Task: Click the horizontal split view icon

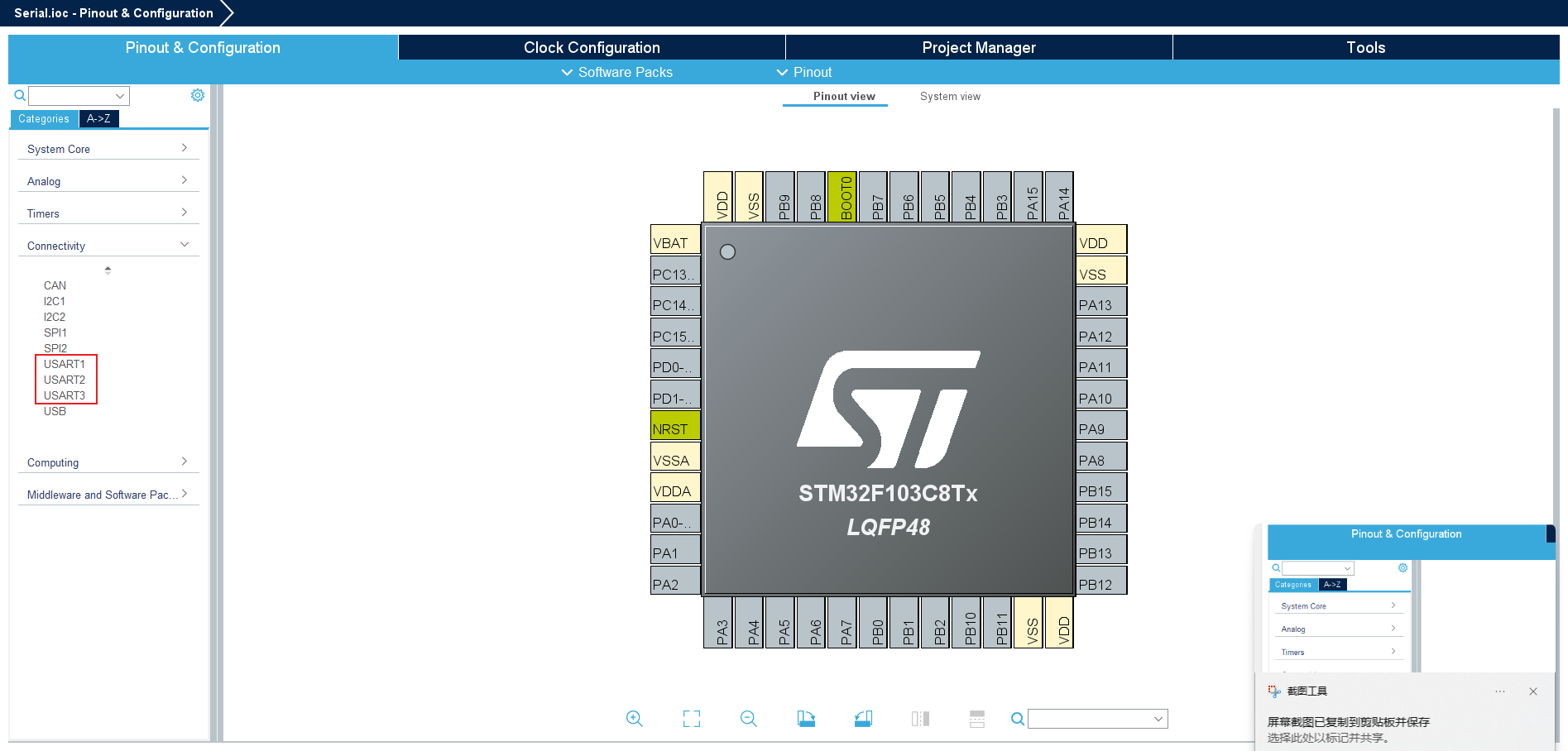Action: [x=977, y=719]
